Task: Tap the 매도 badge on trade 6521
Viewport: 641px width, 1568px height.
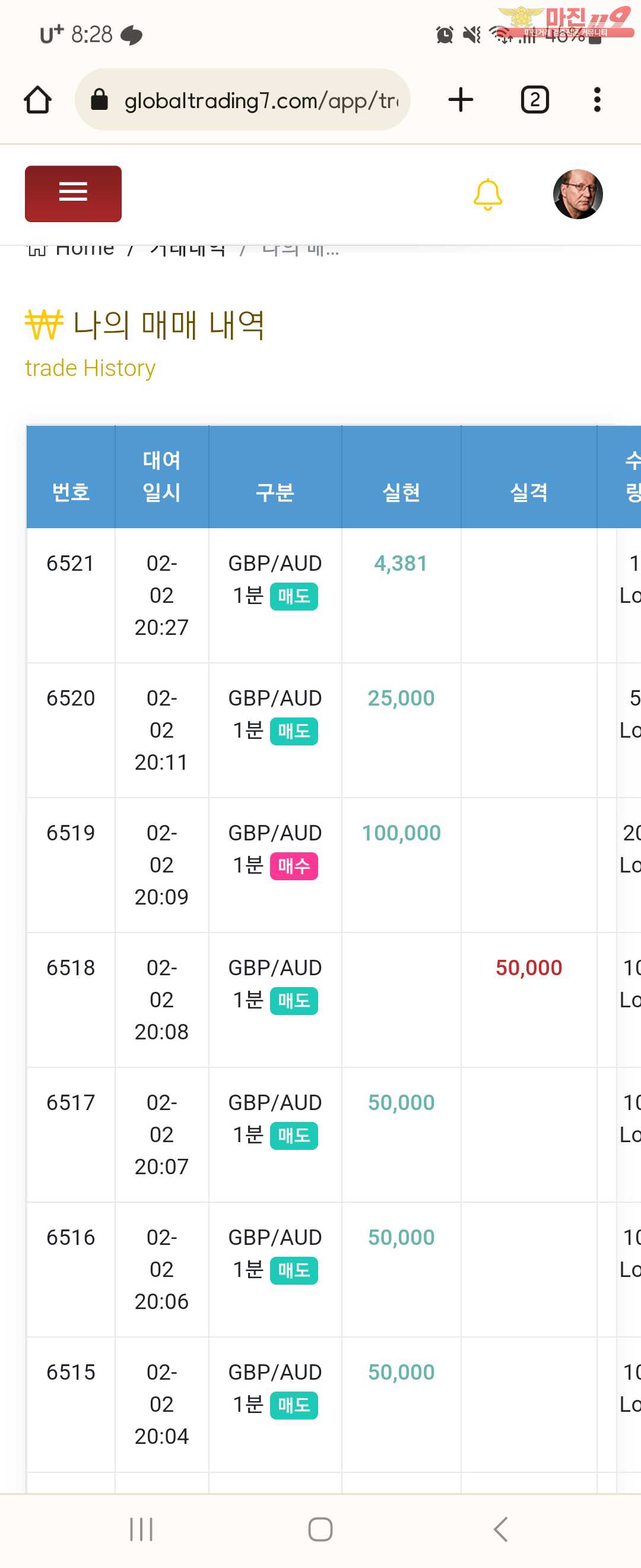Action: [x=294, y=596]
